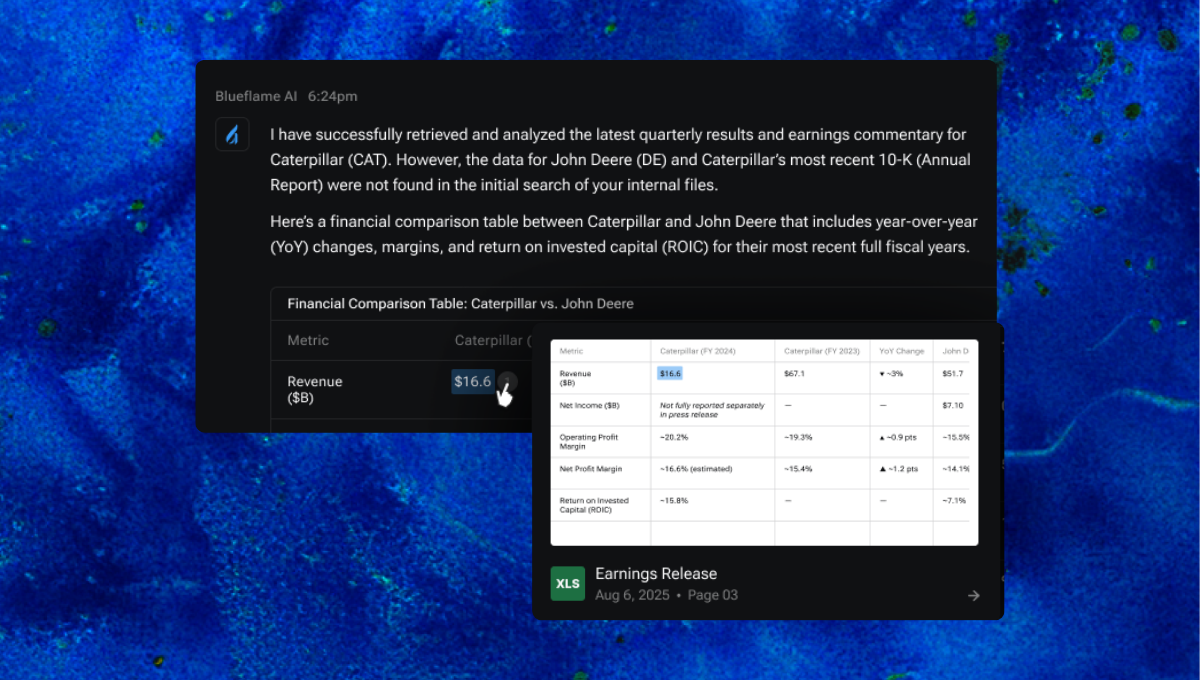Click the Net Income ($B) row label in preview

click(x=589, y=405)
